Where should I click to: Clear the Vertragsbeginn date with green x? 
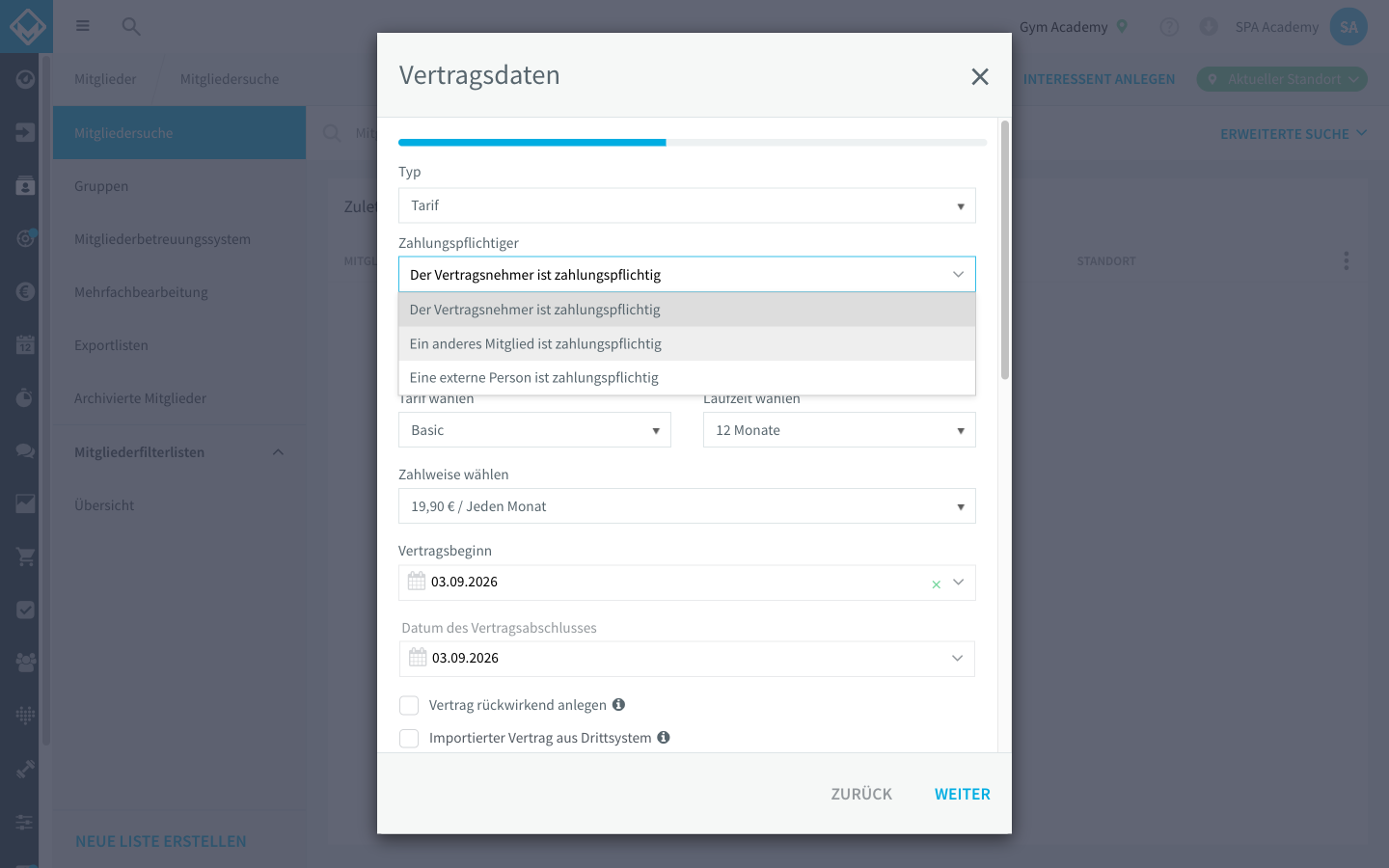[936, 584]
